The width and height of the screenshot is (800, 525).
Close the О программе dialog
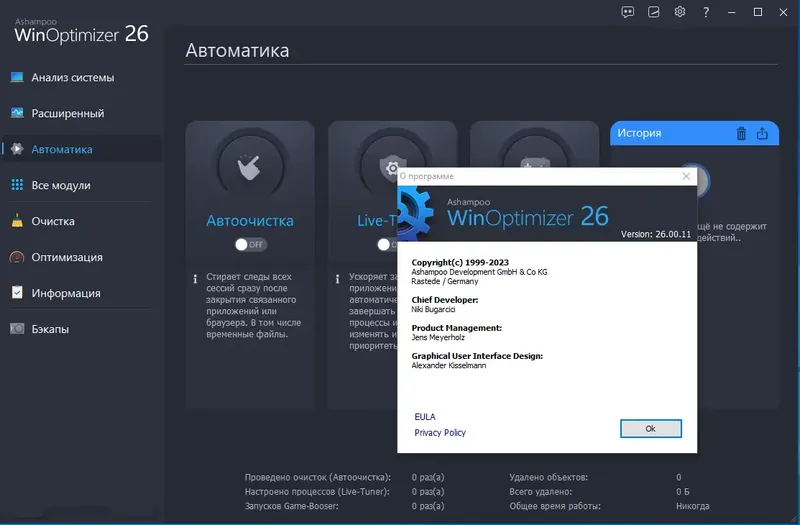point(686,176)
